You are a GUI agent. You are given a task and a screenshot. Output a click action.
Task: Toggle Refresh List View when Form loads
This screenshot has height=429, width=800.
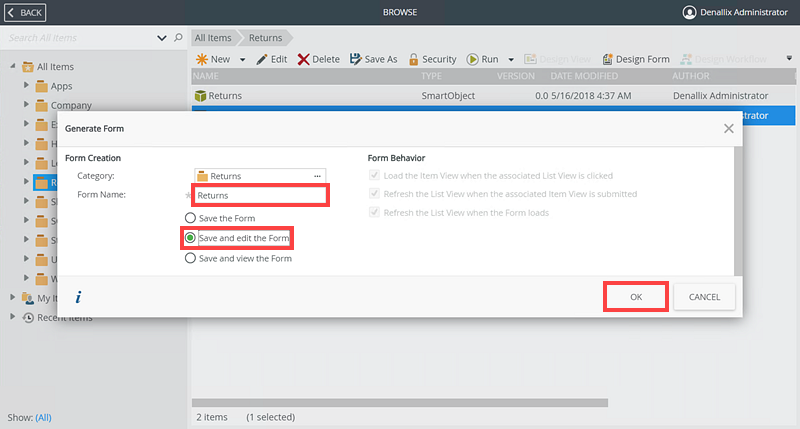point(374,212)
